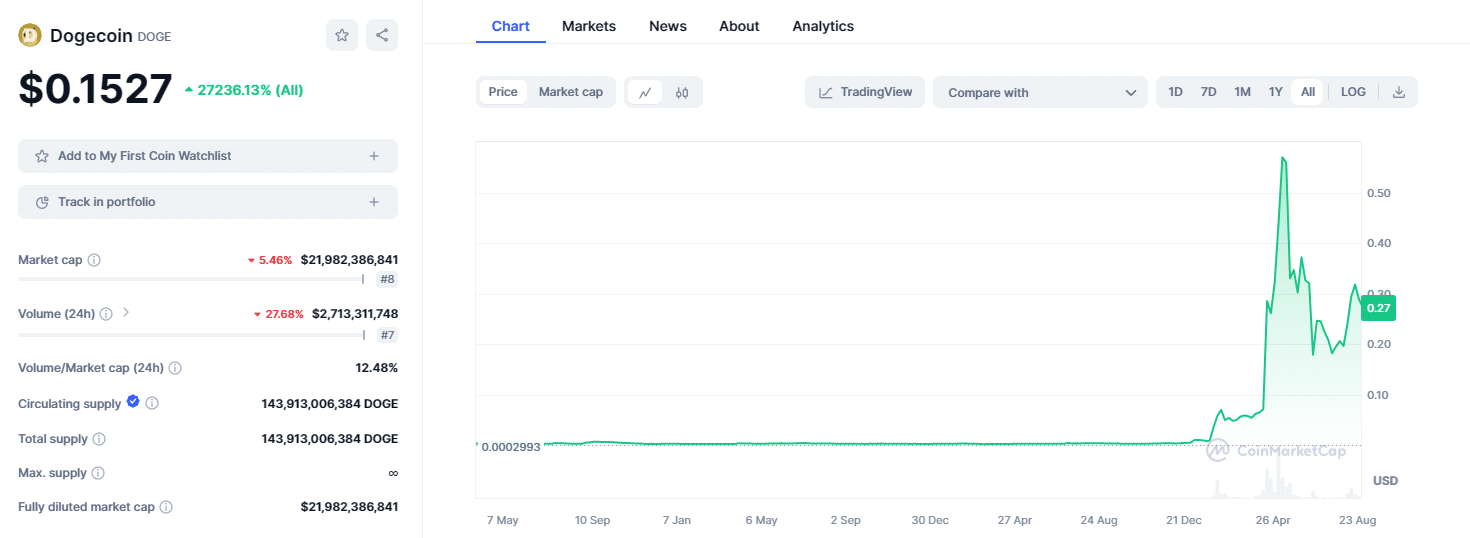
Task: Set chart range to 1M
Action: pos(1242,92)
